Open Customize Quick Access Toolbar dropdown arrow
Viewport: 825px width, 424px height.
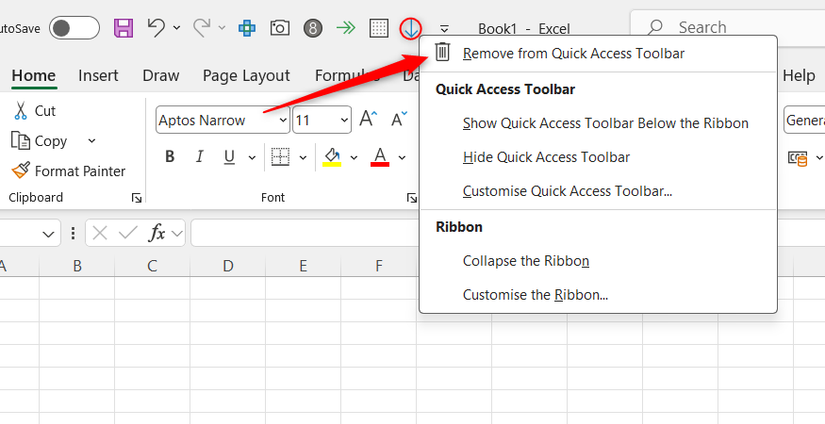(x=444, y=28)
